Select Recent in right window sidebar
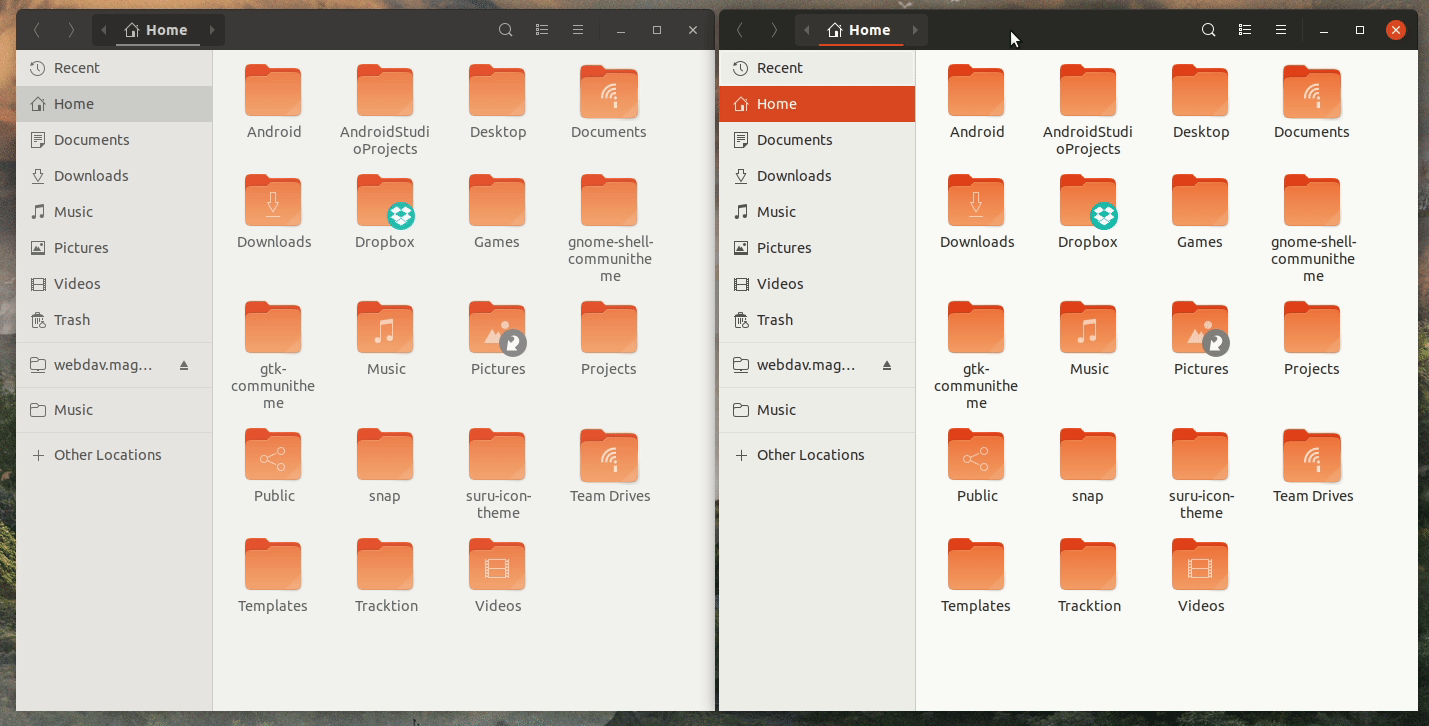The width and height of the screenshot is (1429, 726). (x=817, y=68)
